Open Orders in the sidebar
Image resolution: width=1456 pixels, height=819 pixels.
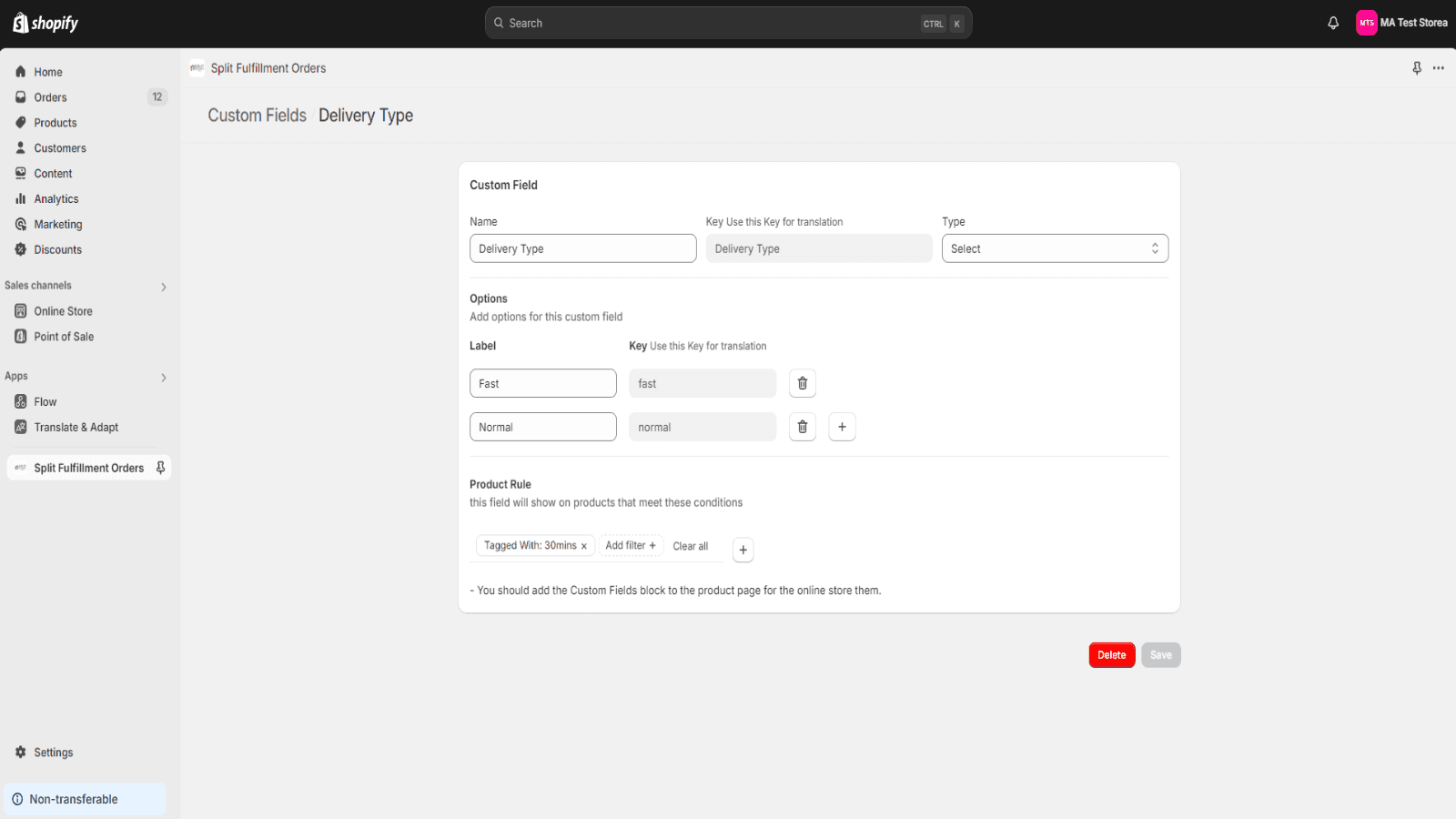(x=51, y=97)
